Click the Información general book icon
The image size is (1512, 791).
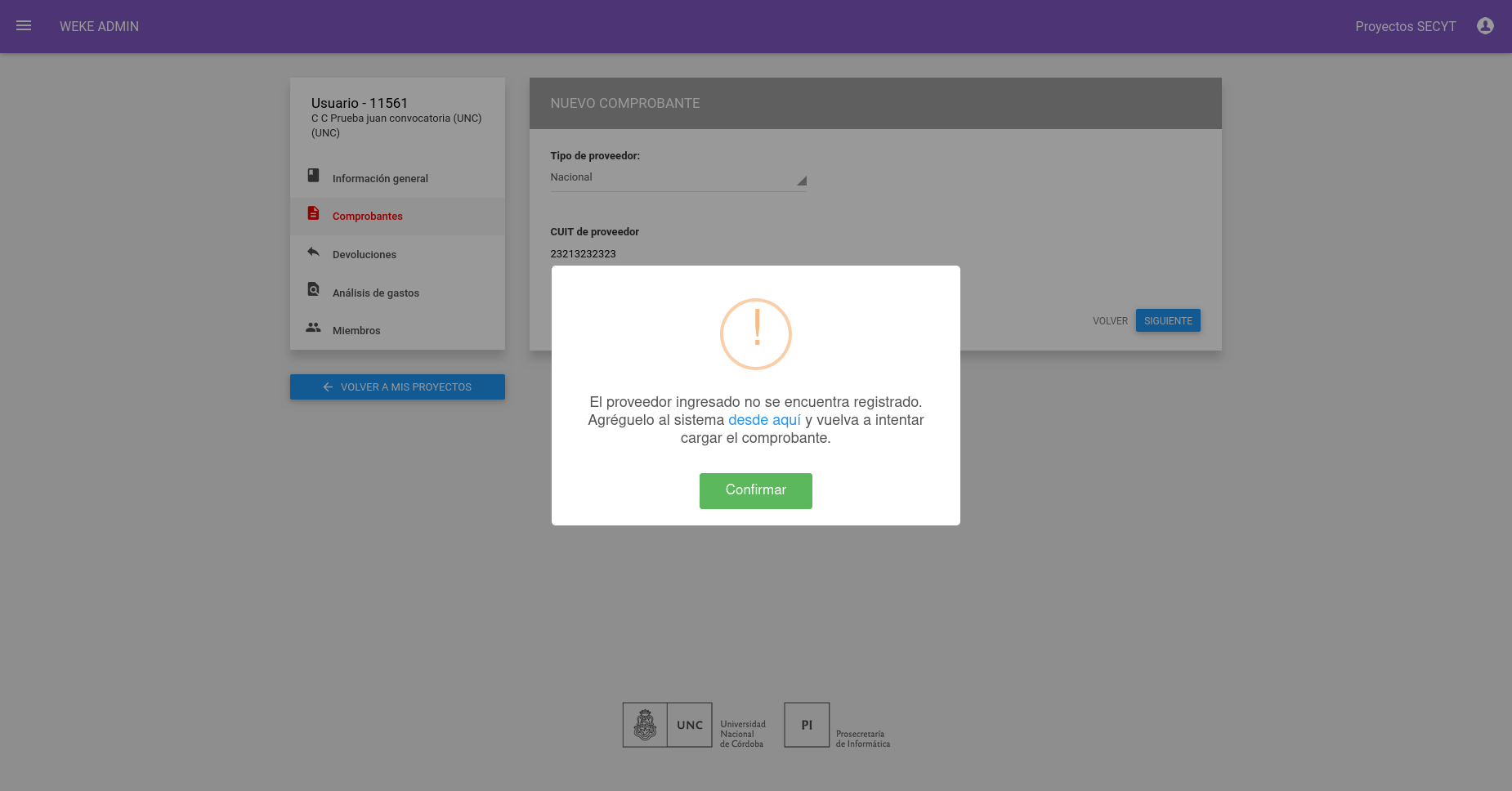313,176
